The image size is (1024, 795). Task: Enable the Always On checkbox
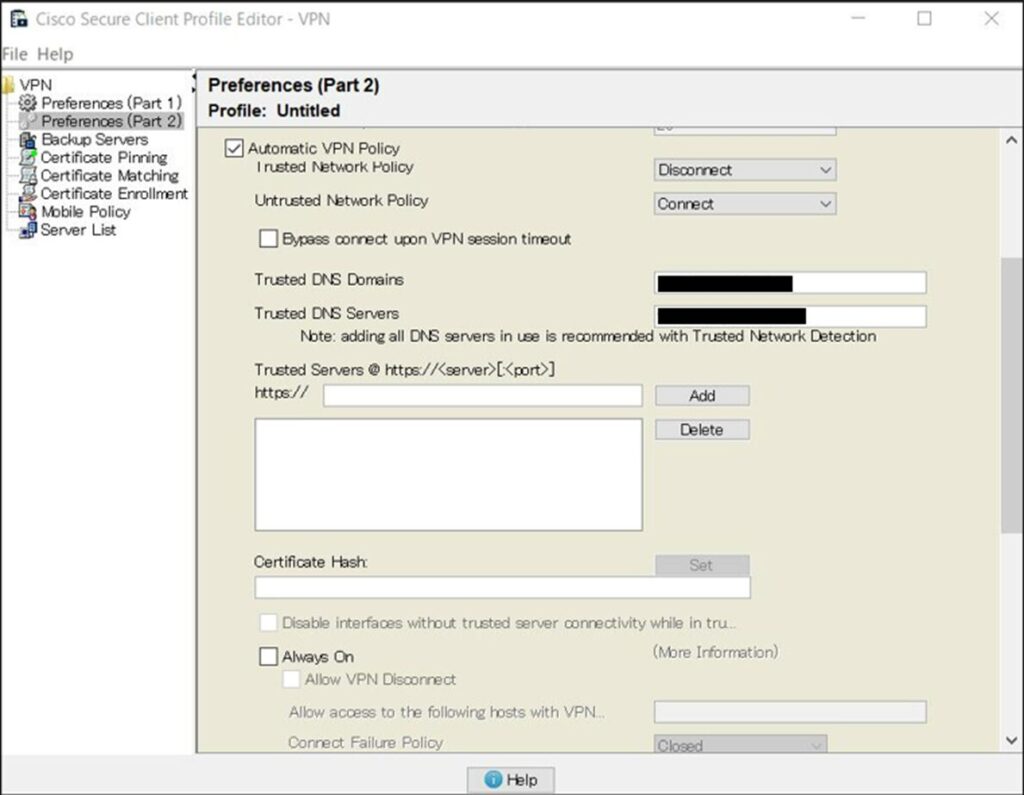[x=268, y=656]
